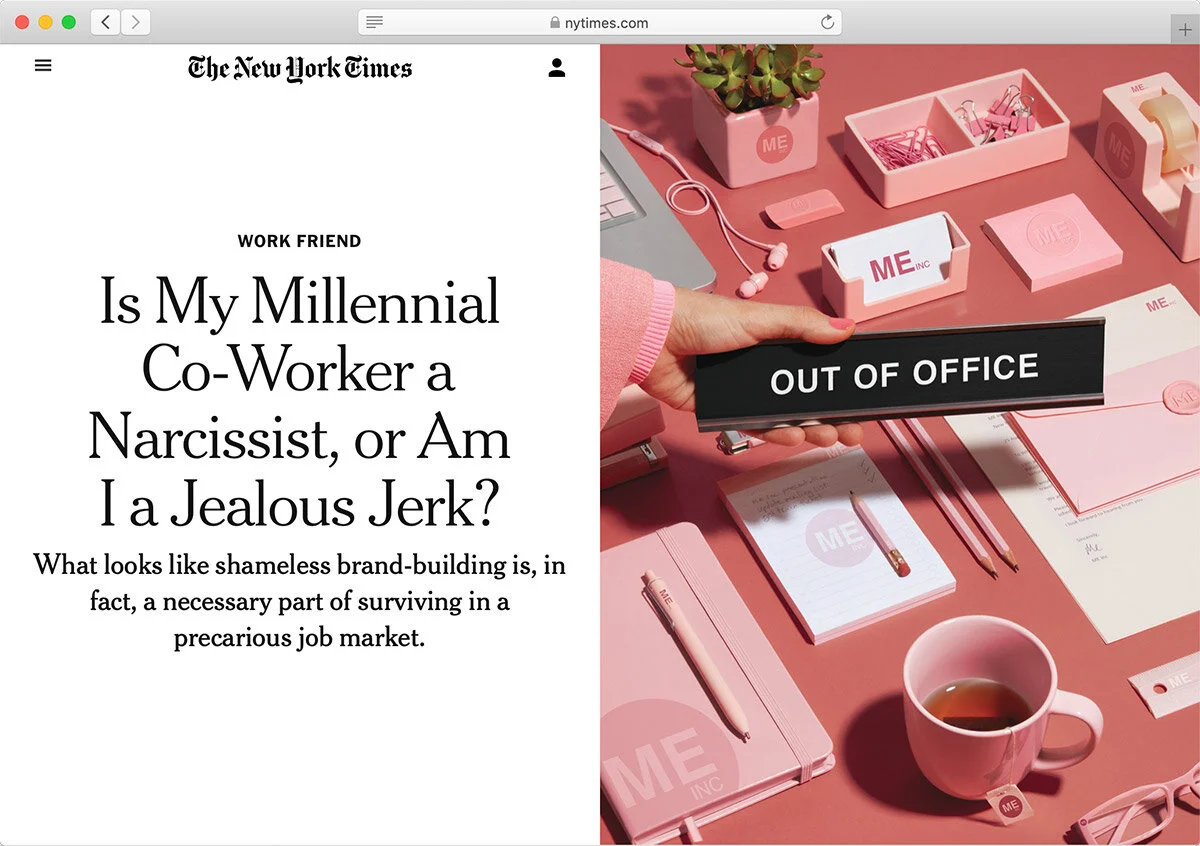The image size is (1200, 846).
Task: Reload the page using the refresh icon
Action: [827, 22]
